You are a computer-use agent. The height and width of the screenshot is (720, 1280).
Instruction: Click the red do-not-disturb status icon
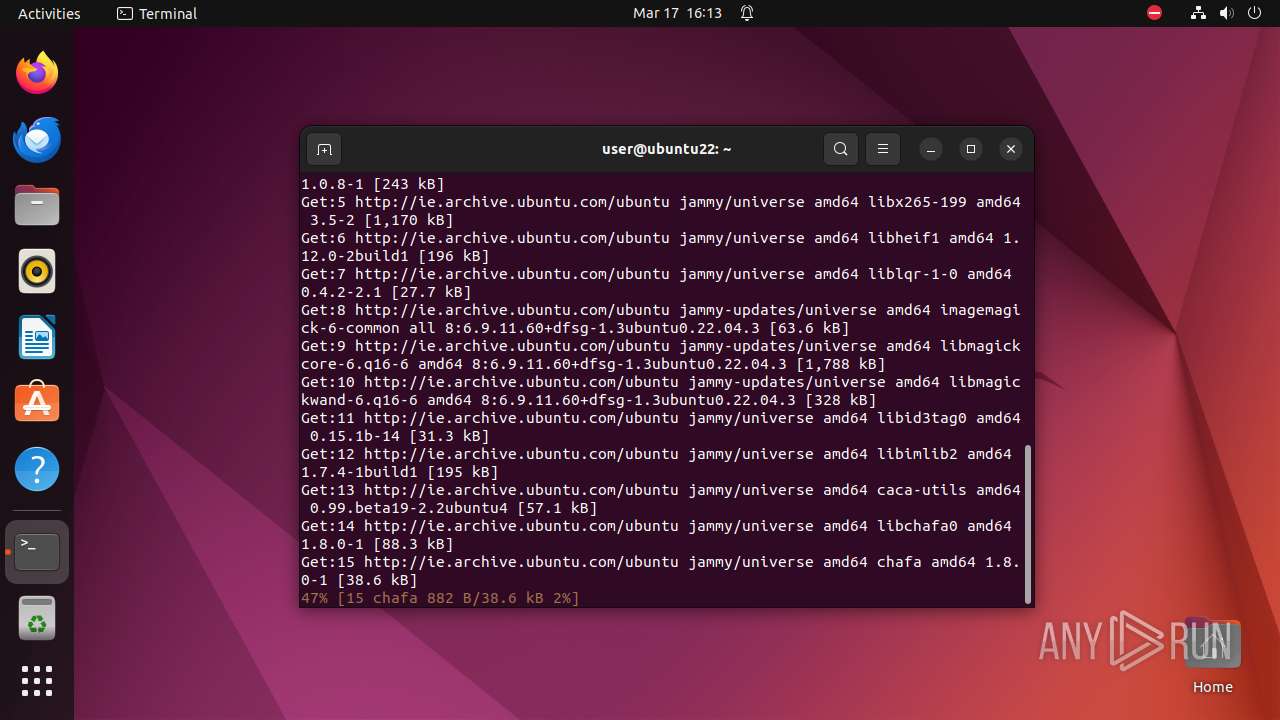coord(1155,13)
